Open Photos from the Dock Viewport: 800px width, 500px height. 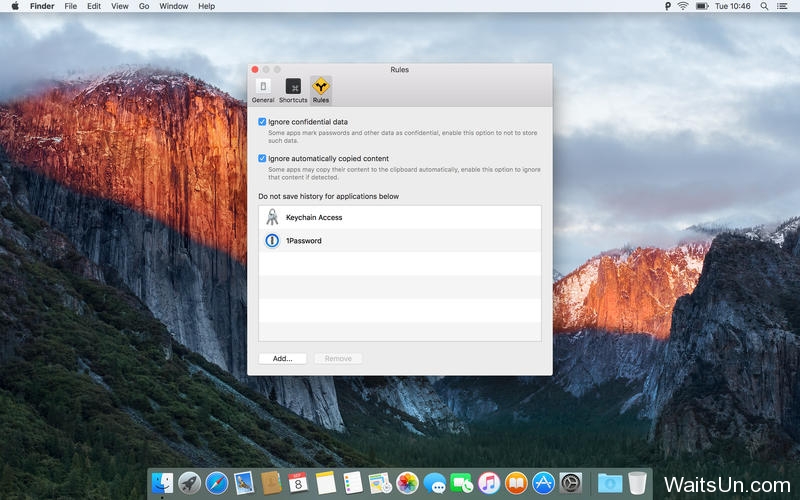coord(407,483)
